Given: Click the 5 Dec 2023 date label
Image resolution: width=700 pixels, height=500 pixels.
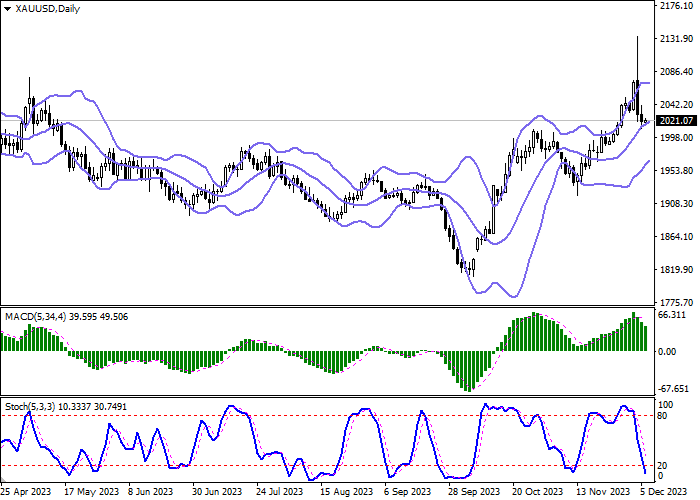Looking at the screenshot, I should click(x=663, y=492).
